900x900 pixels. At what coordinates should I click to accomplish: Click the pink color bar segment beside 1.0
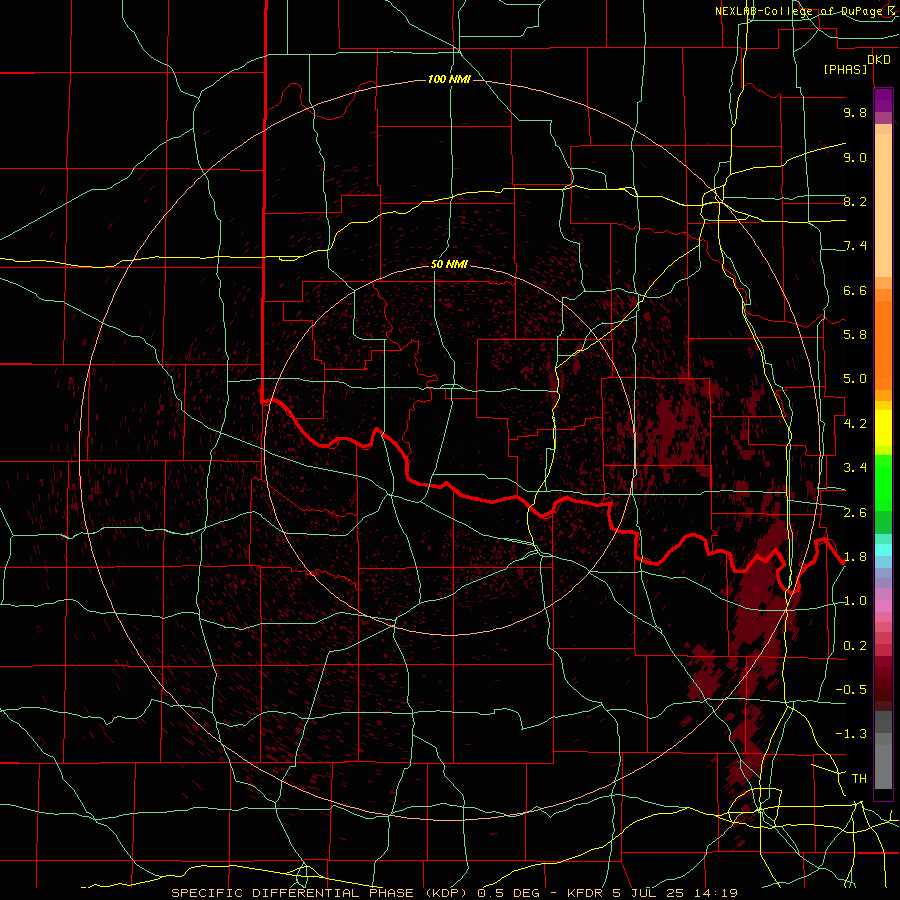point(883,606)
